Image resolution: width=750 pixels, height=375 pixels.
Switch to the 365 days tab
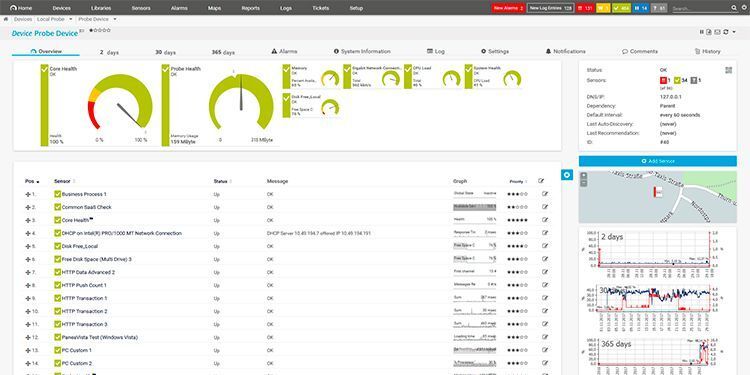(223, 52)
